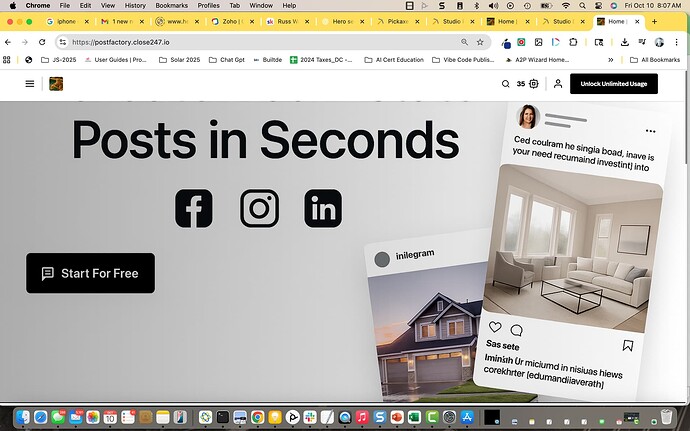
Task: Open the User Guides | Pro... bookmark
Action: (x=116, y=60)
